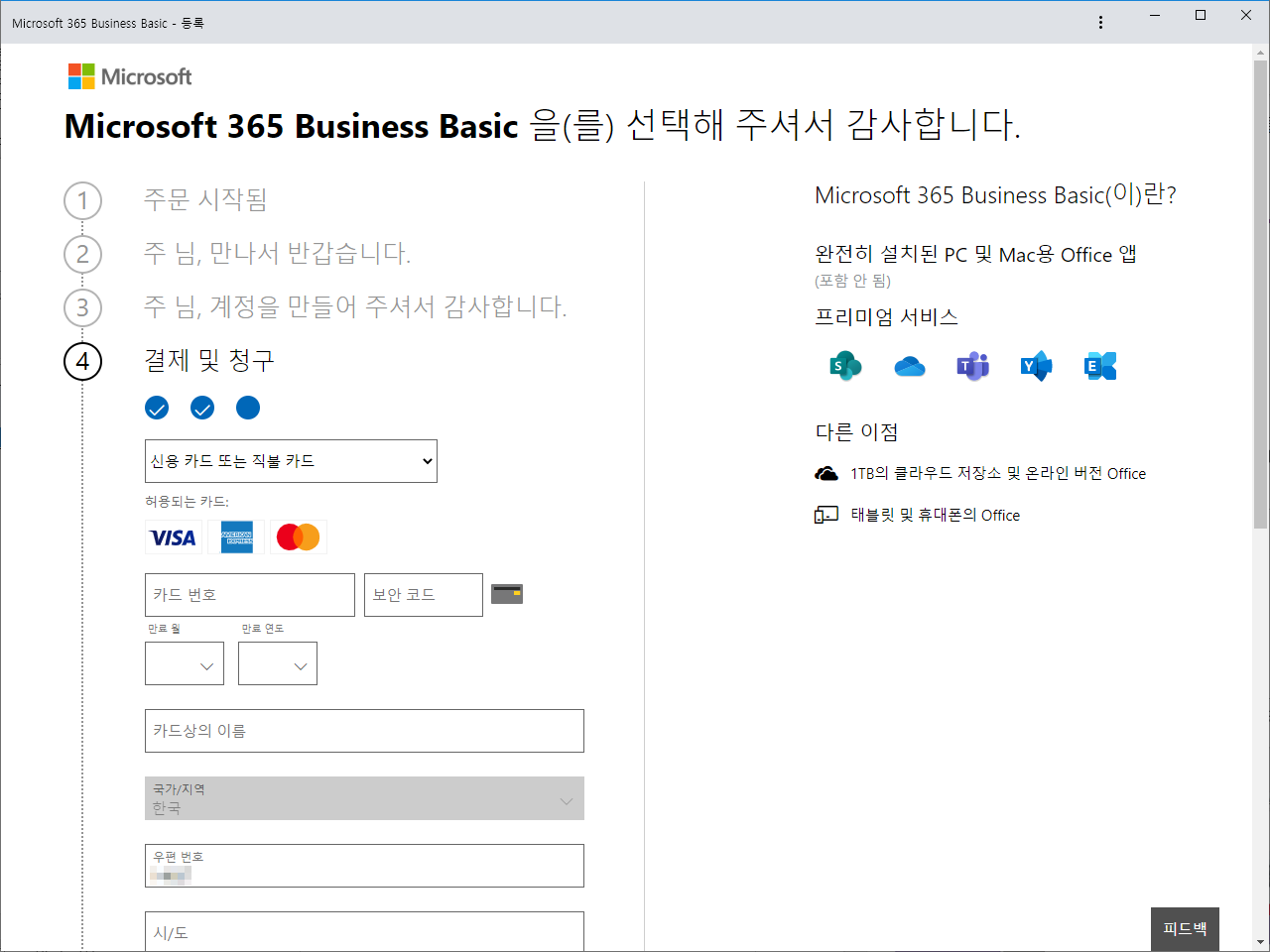Open the three-dot window menu

tap(1100, 22)
